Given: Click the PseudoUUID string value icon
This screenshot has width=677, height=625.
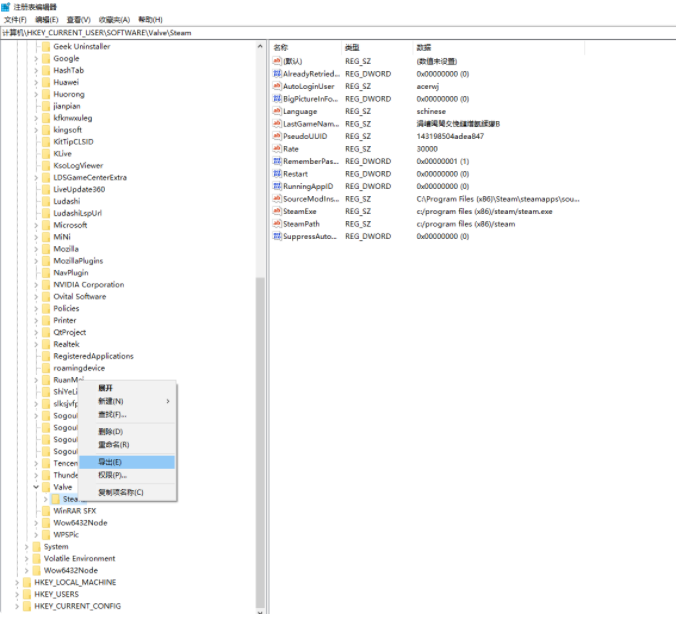Looking at the screenshot, I should [277, 136].
